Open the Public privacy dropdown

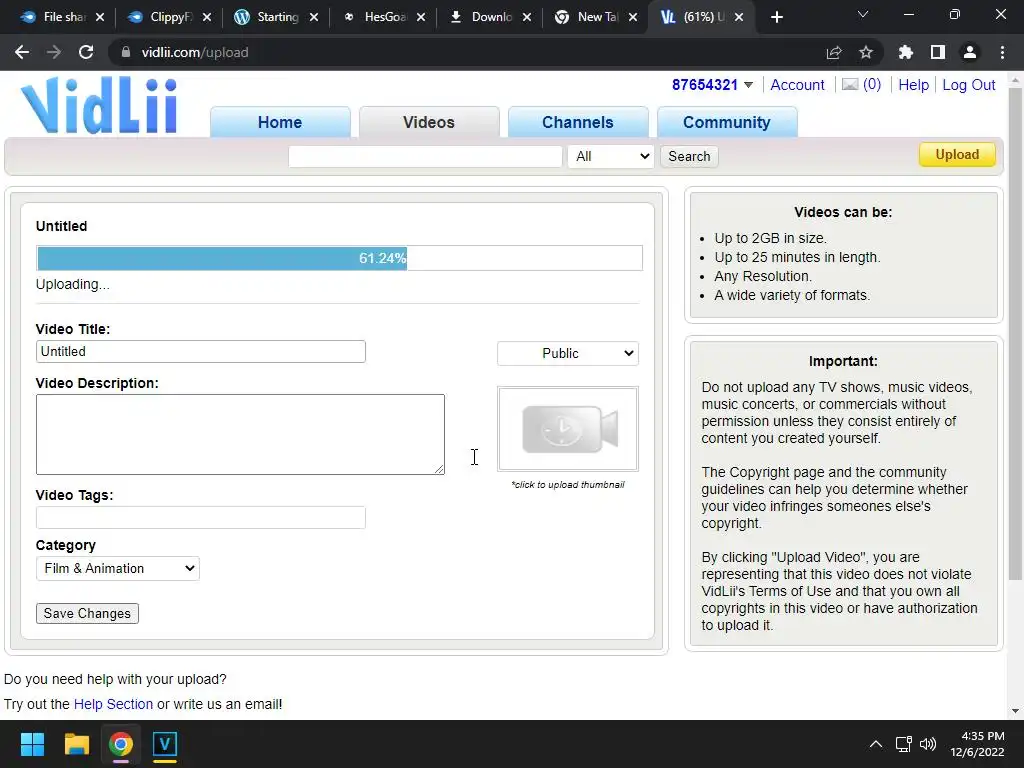click(568, 353)
